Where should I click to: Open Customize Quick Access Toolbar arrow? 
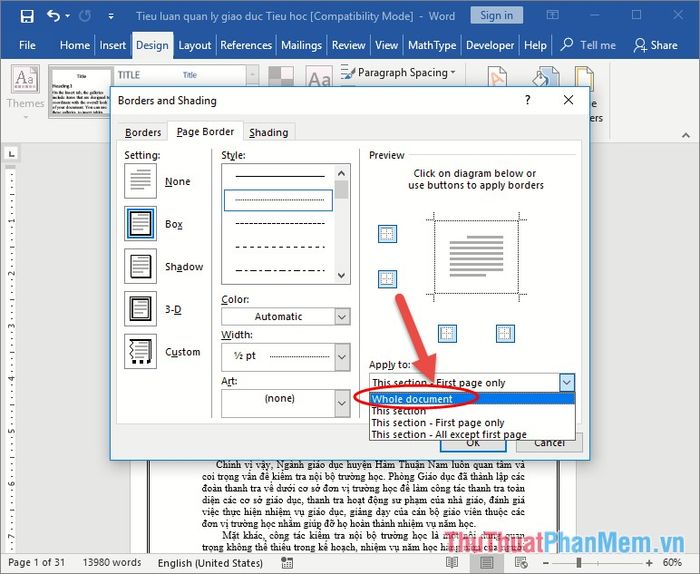[111, 17]
